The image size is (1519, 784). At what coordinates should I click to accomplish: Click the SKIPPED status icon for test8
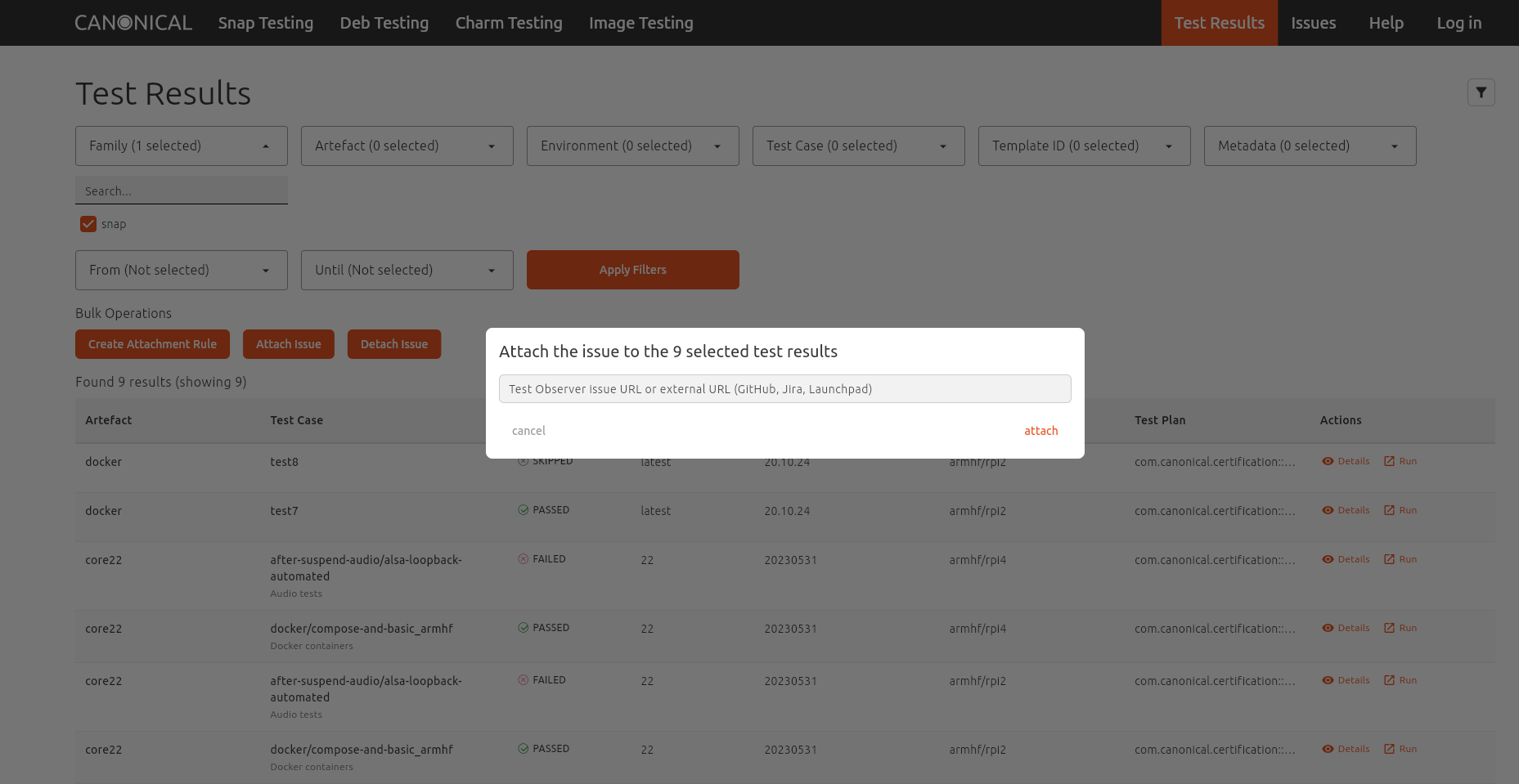tap(523, 460)
